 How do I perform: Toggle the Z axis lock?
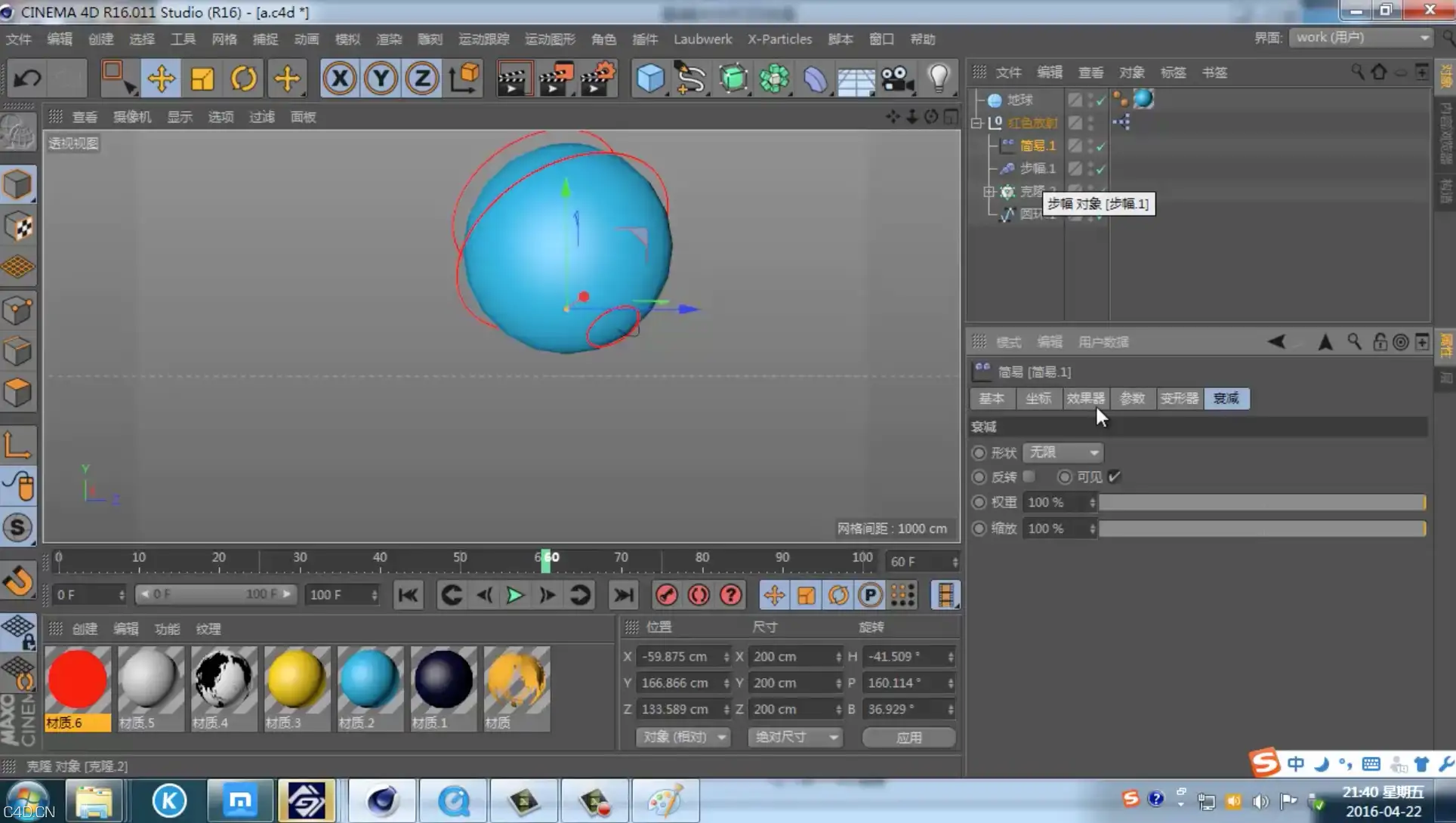click(421, 79)
